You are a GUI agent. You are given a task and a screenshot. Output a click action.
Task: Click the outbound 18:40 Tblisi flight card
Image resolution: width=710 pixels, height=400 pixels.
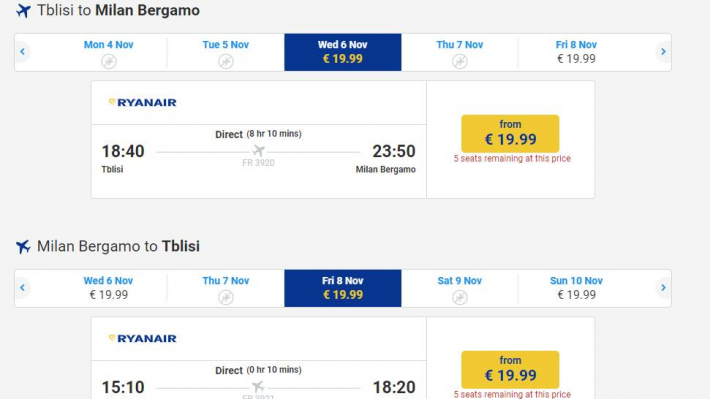click(x=258, y=150)
